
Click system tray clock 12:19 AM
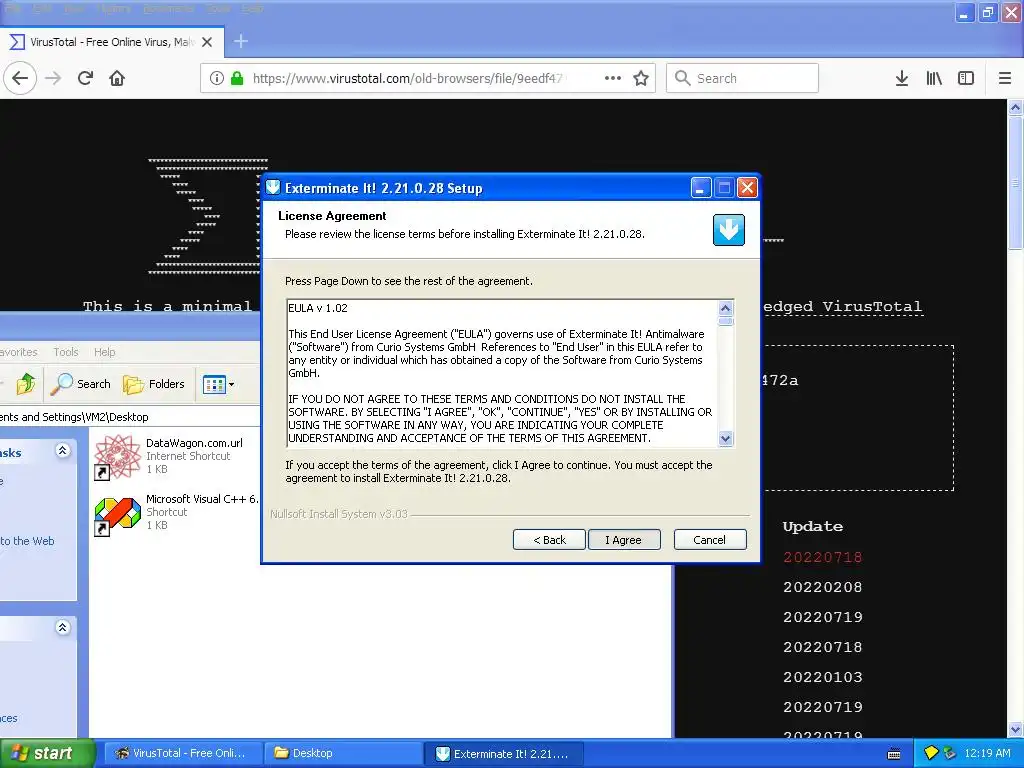(x=987, y=754)
